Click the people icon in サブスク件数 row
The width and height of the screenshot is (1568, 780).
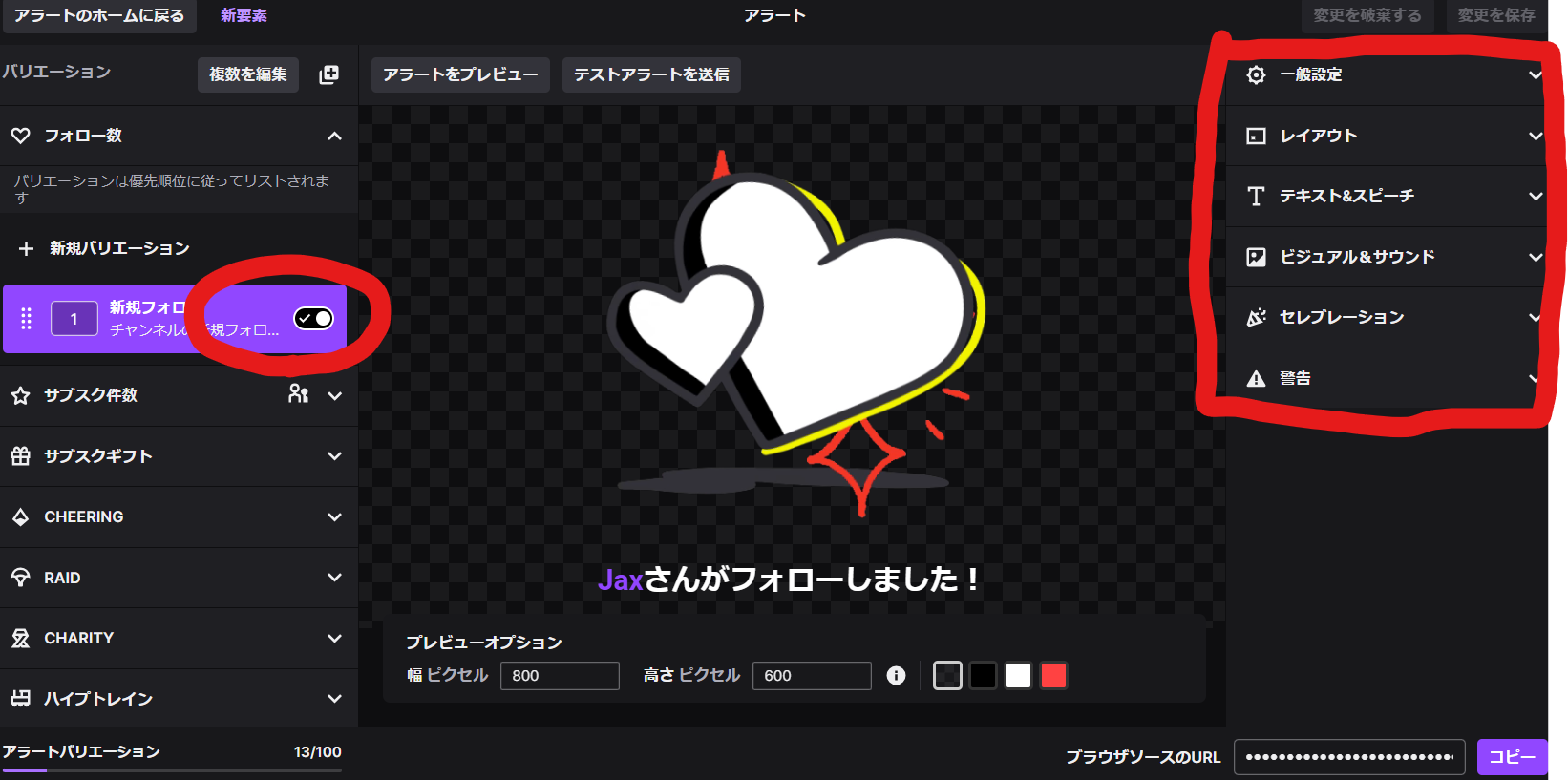coord(298,393)
